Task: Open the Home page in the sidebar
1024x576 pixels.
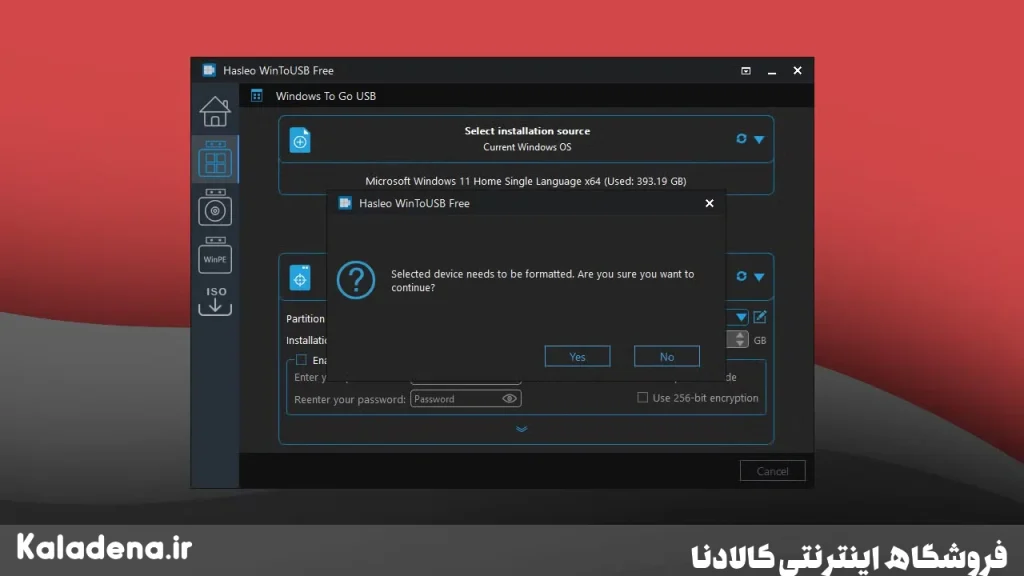Action: (215, 111)
